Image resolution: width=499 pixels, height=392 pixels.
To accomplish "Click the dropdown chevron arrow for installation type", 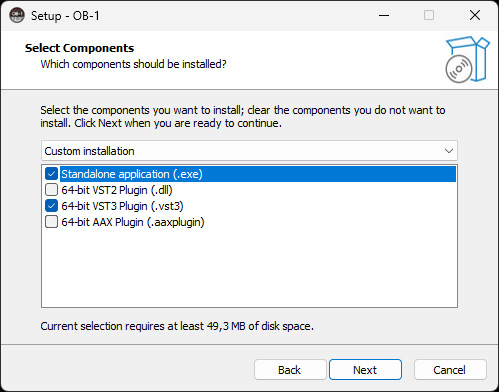I will (449, 151).
